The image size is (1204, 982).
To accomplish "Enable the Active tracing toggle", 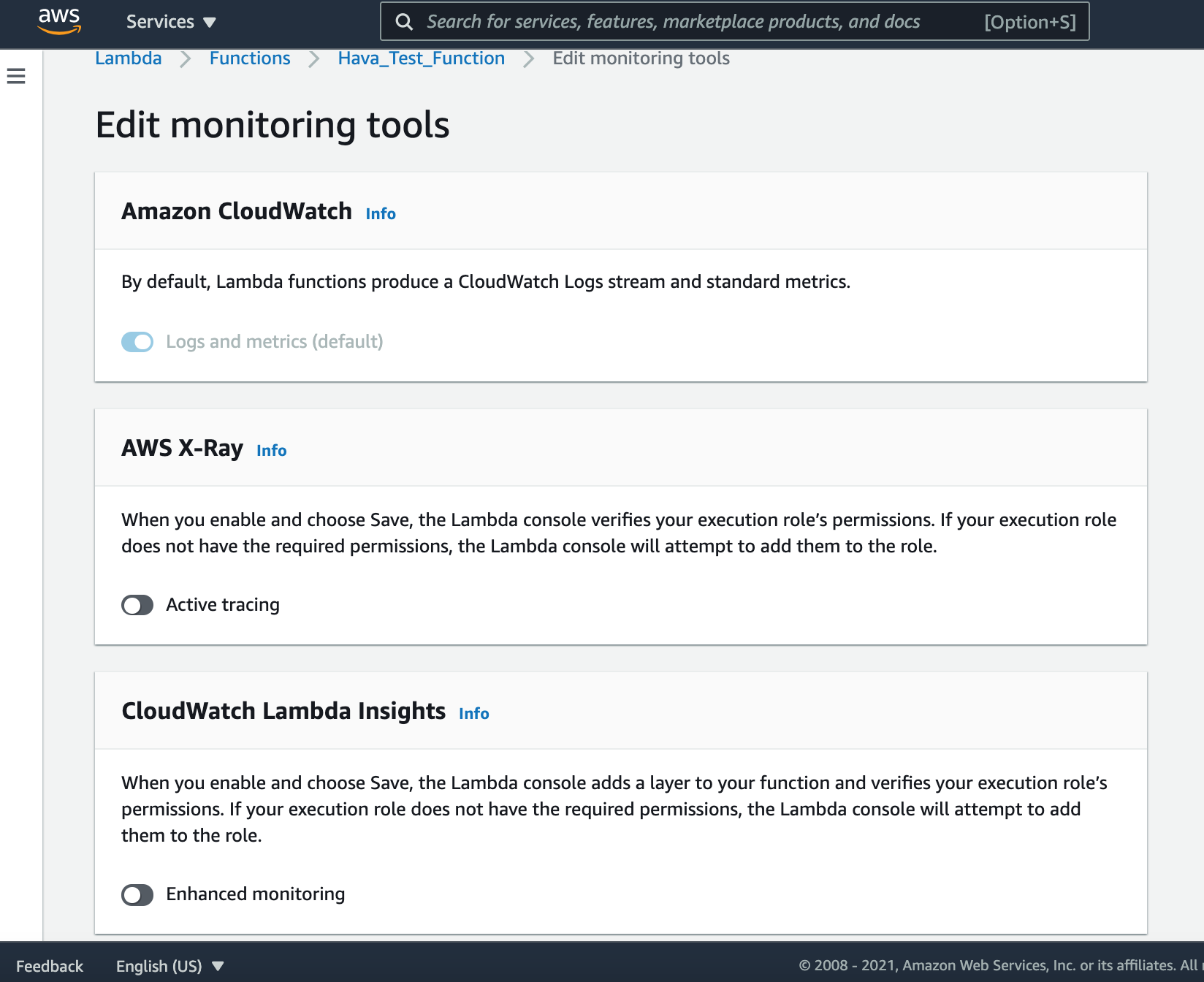I will pyautogui.click(x=137, y=604).
